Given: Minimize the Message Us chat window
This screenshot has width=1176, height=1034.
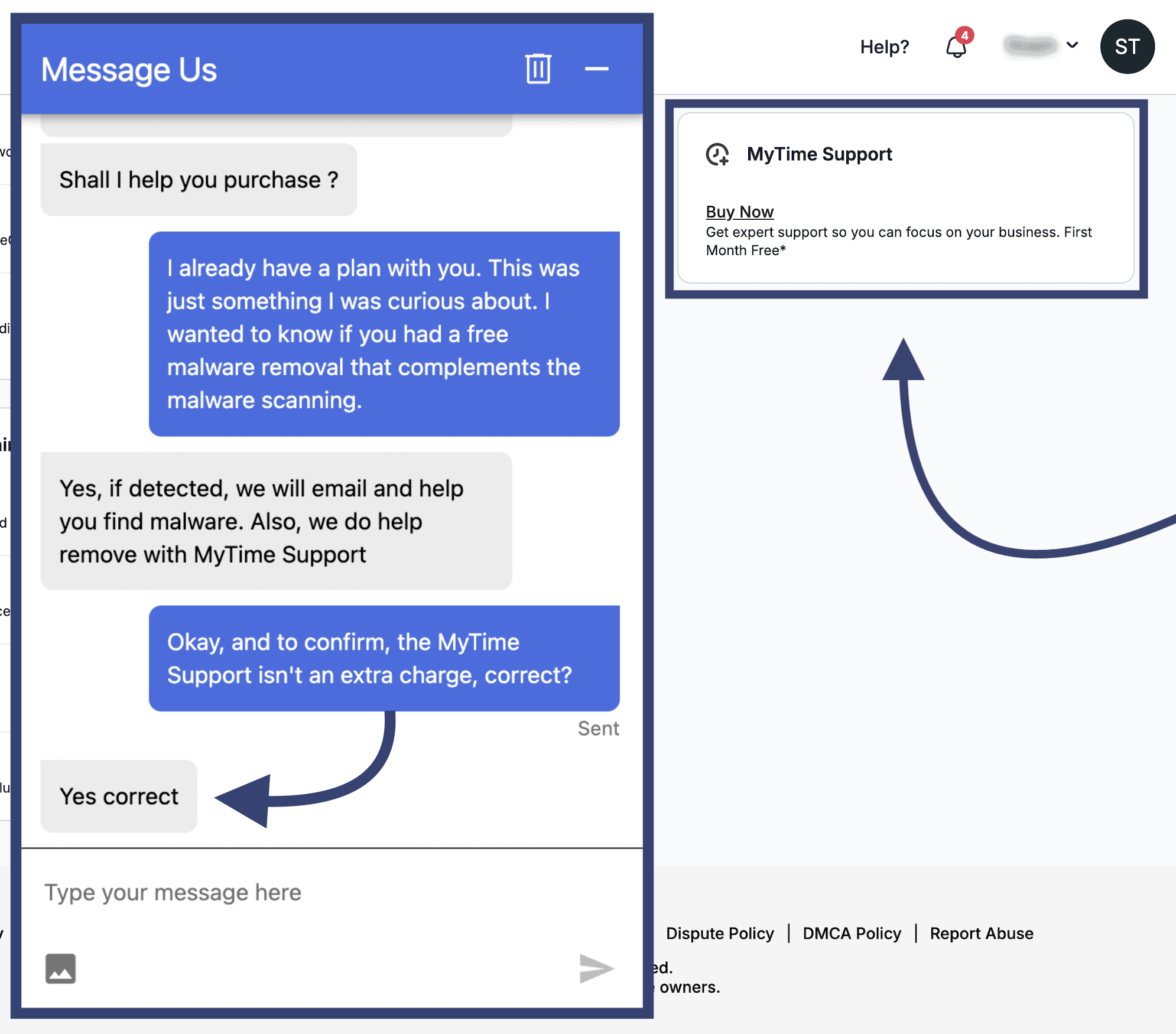Looking at the screenshot, I should click(596, 69).
